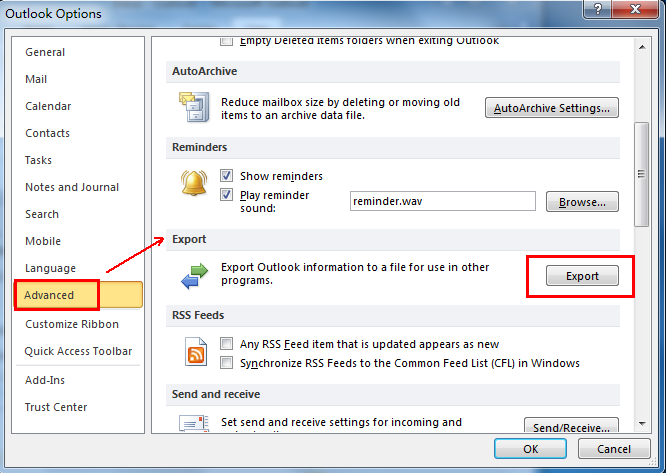The image size is (666, 473).
Task: Open the Mail options category
Action: point(36,79)
